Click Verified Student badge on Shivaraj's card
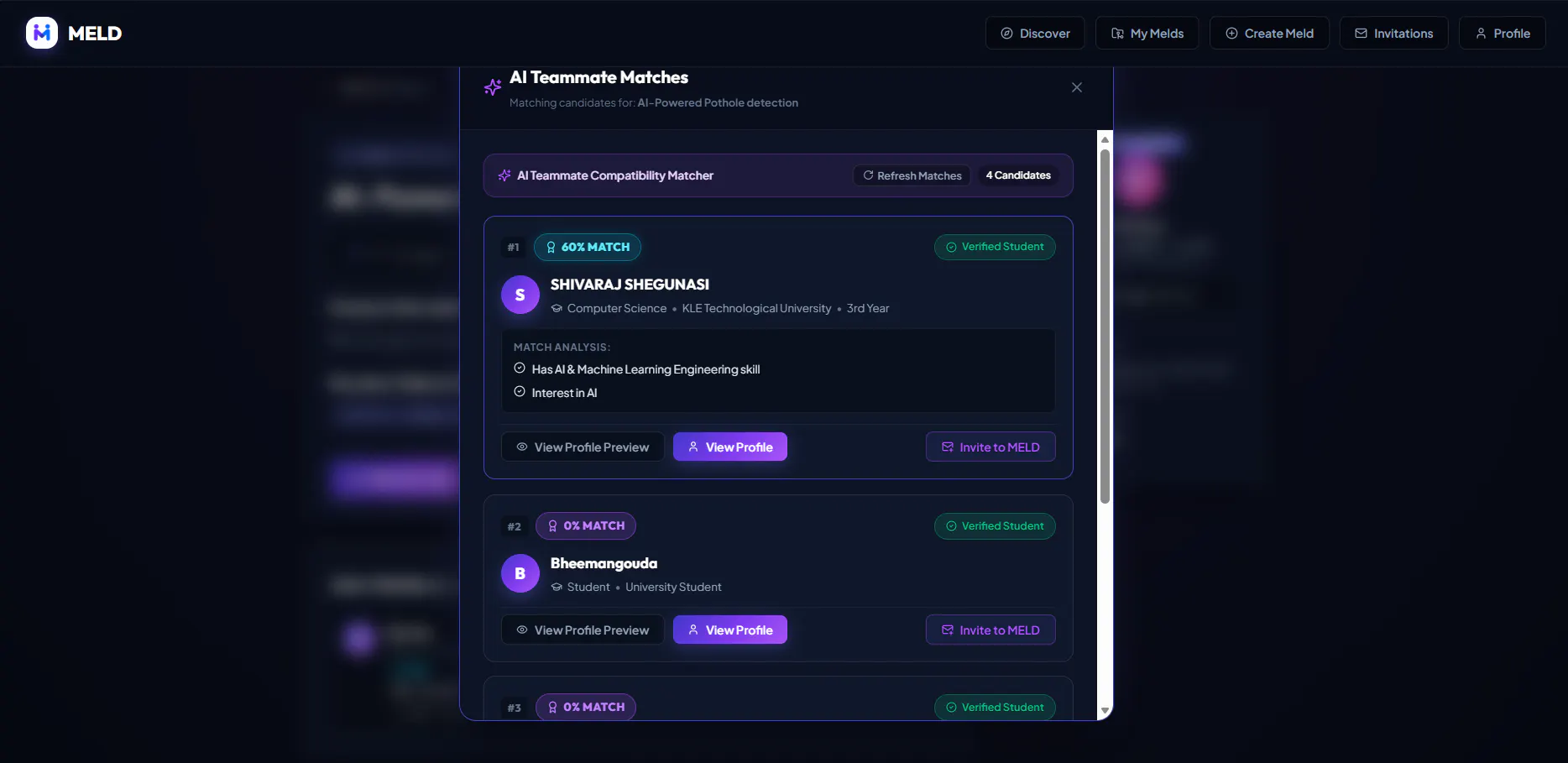Viewport: 1568px width, 763px height. (995, 247)
